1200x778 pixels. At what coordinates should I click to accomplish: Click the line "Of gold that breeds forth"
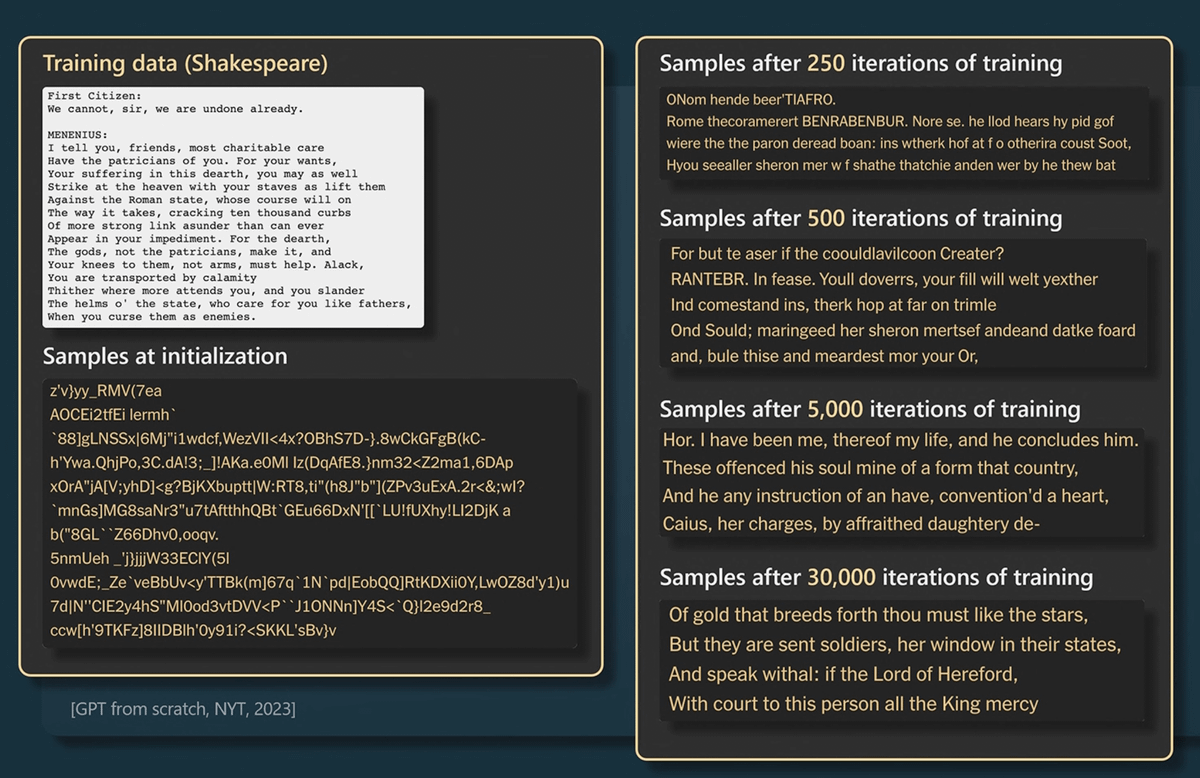877,614
